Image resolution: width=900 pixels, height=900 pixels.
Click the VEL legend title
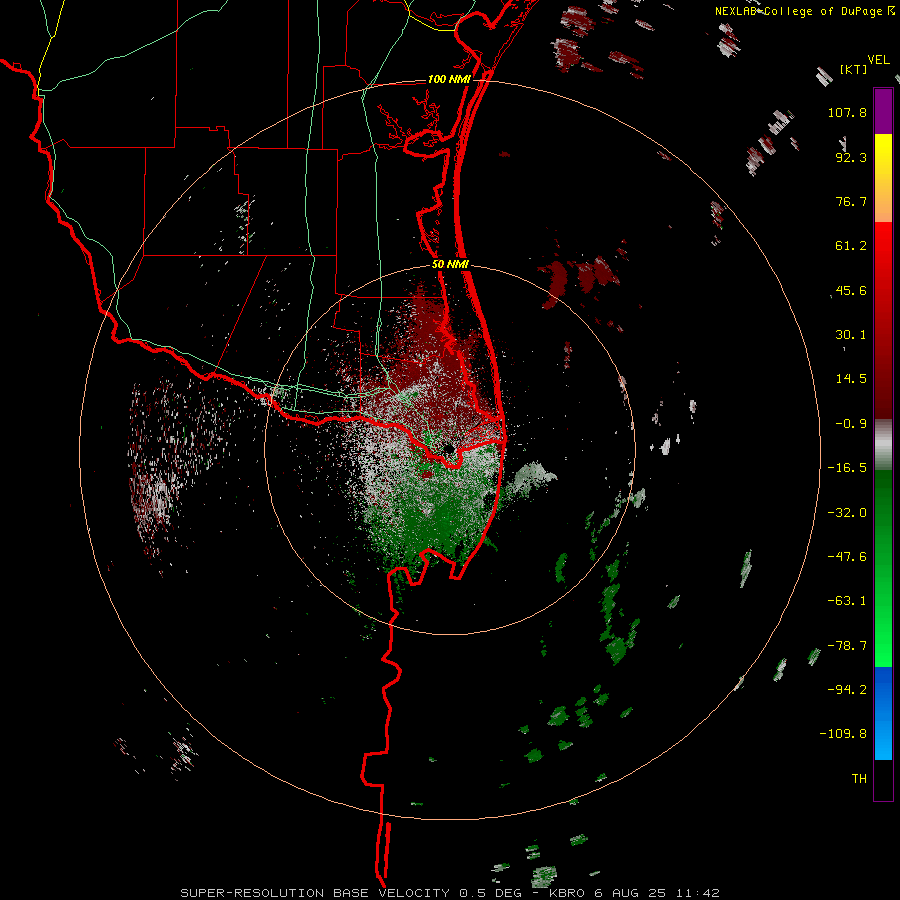pos(878,60)
